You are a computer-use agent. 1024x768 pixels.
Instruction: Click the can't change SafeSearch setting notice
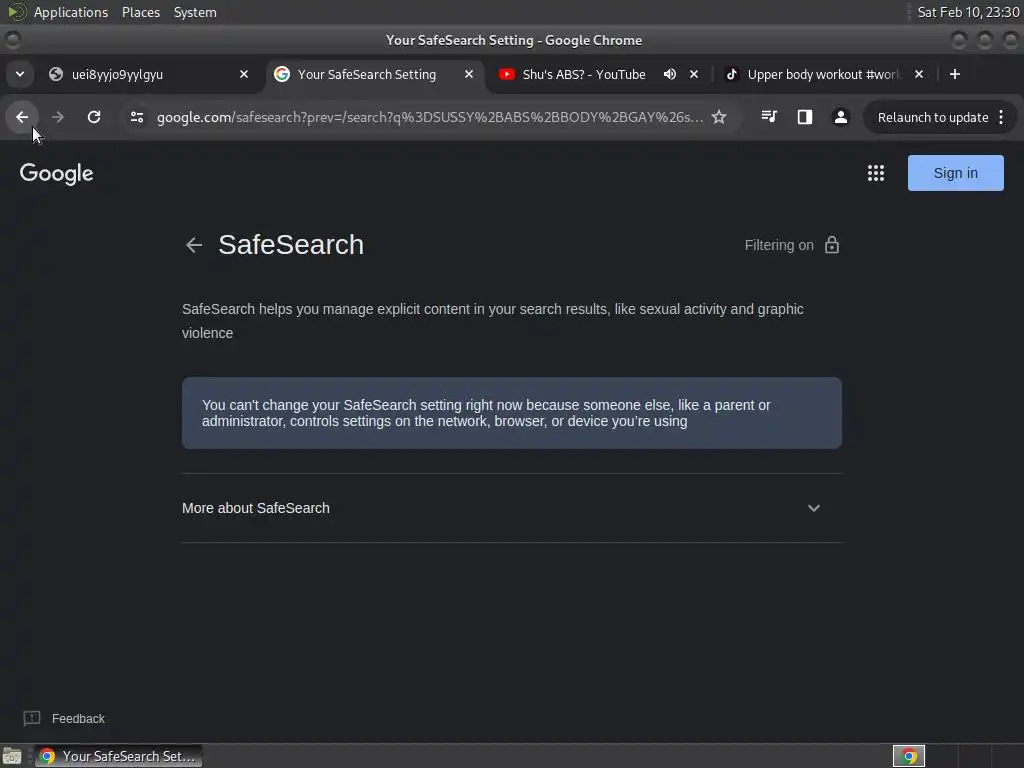(x=511, y=413)
